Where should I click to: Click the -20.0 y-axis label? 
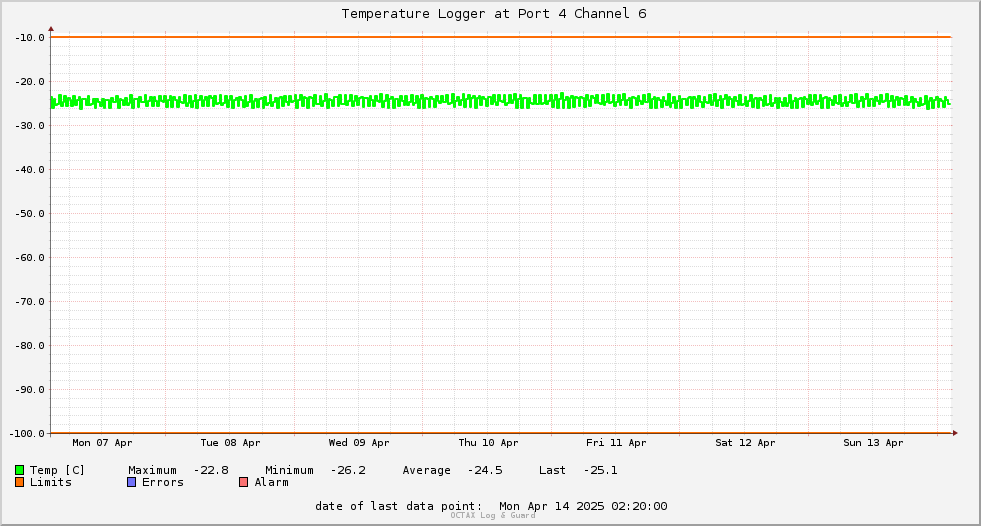pos(30,81)
